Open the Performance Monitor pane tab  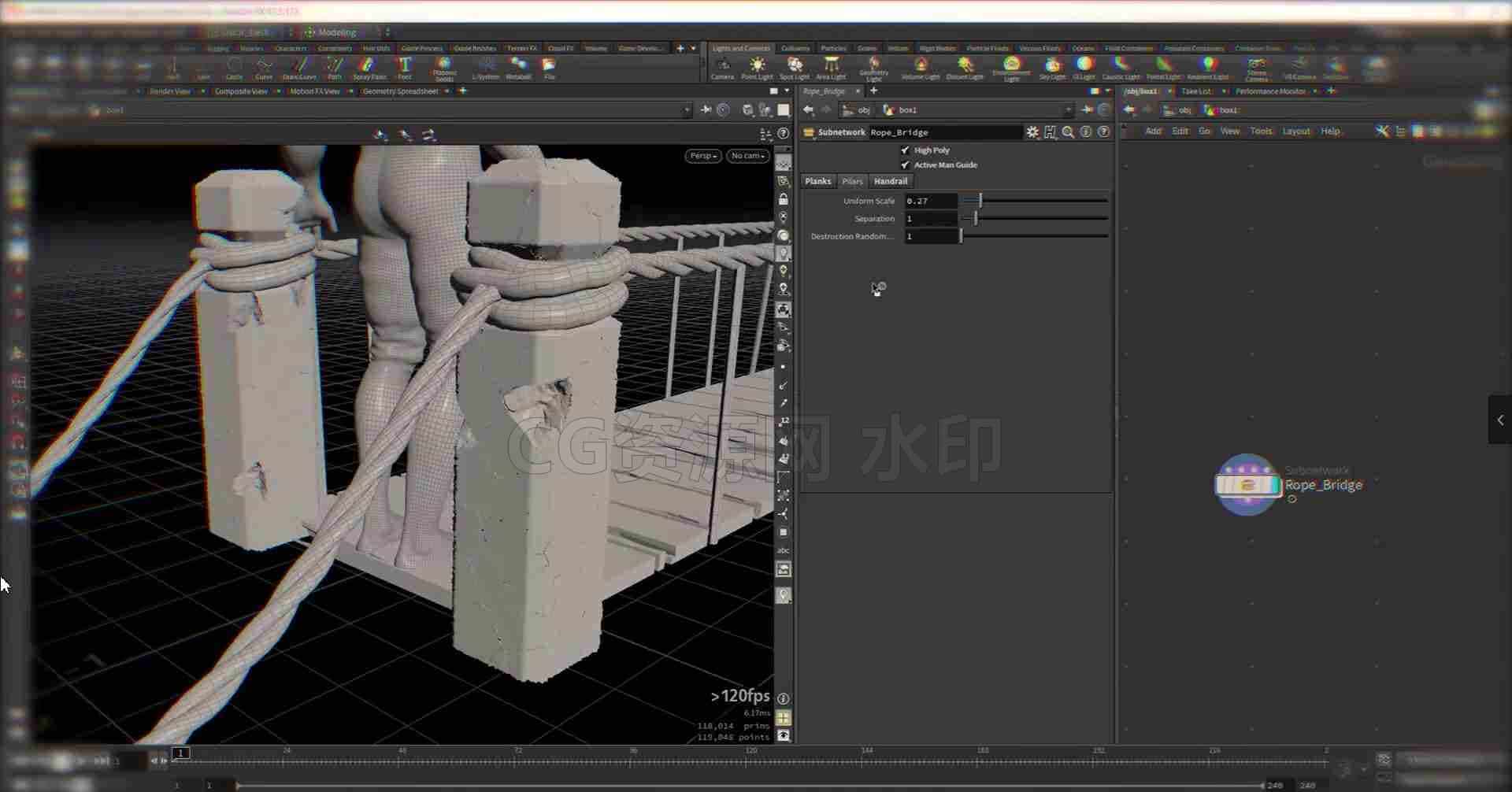(x=1270, y=91)
